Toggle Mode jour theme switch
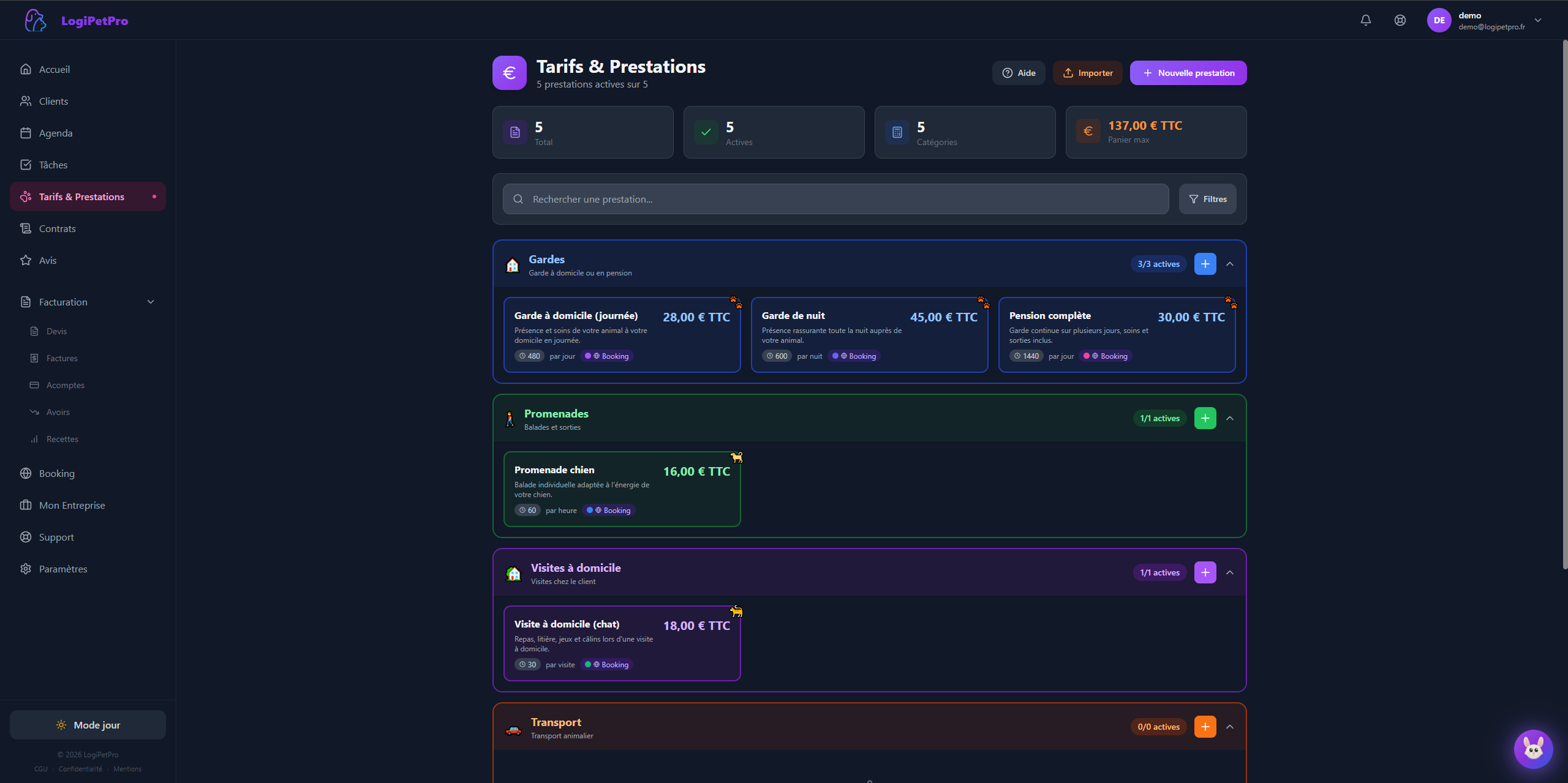This screenshot has height=783, width=1568. tap(88, 725)
